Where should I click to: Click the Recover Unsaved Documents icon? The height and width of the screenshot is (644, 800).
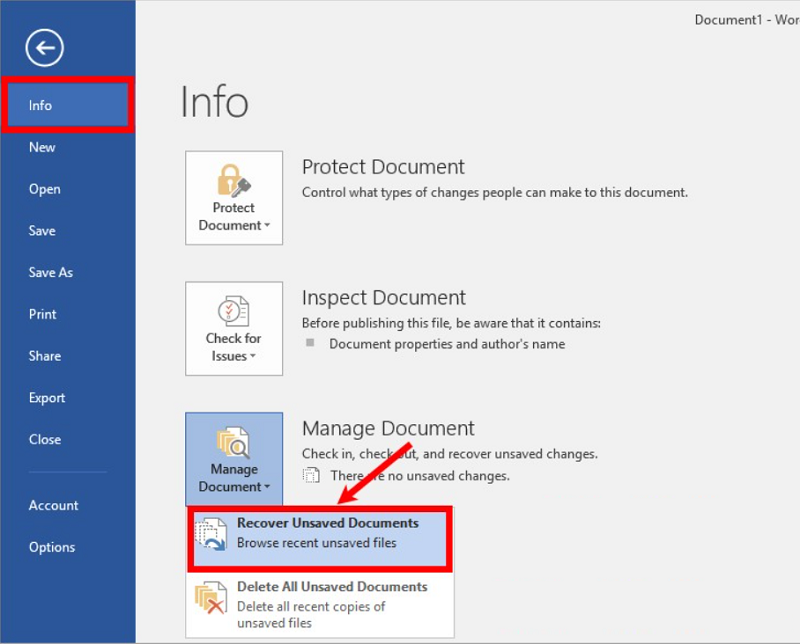213,534
